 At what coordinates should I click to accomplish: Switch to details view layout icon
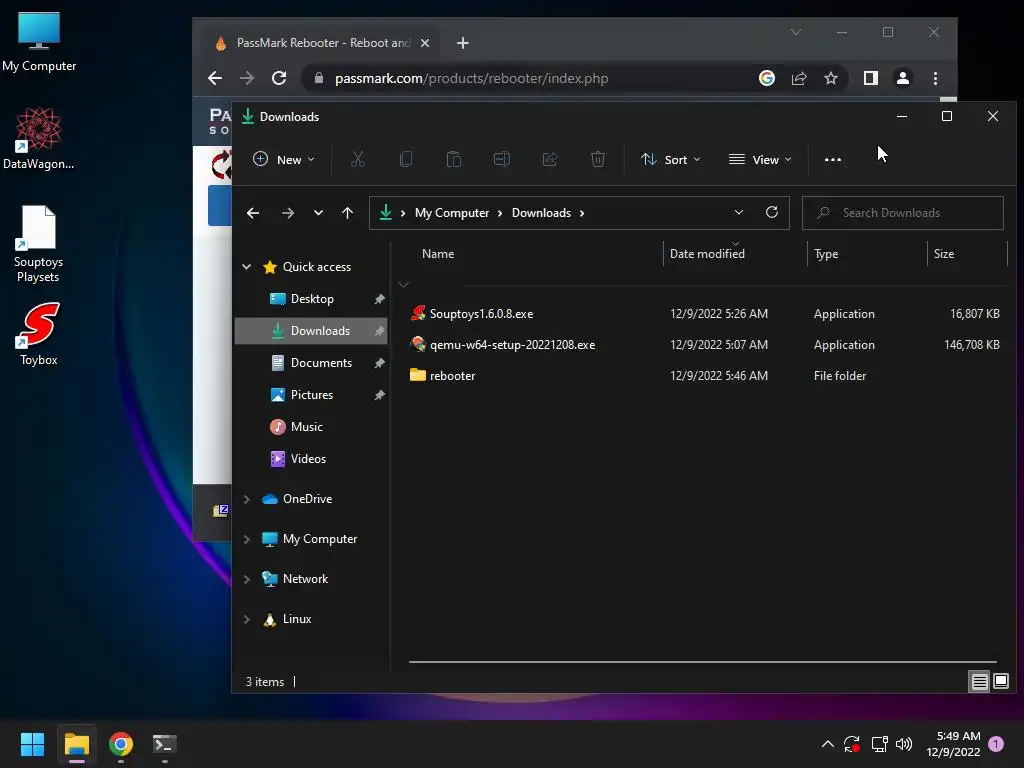click(979, 682)
